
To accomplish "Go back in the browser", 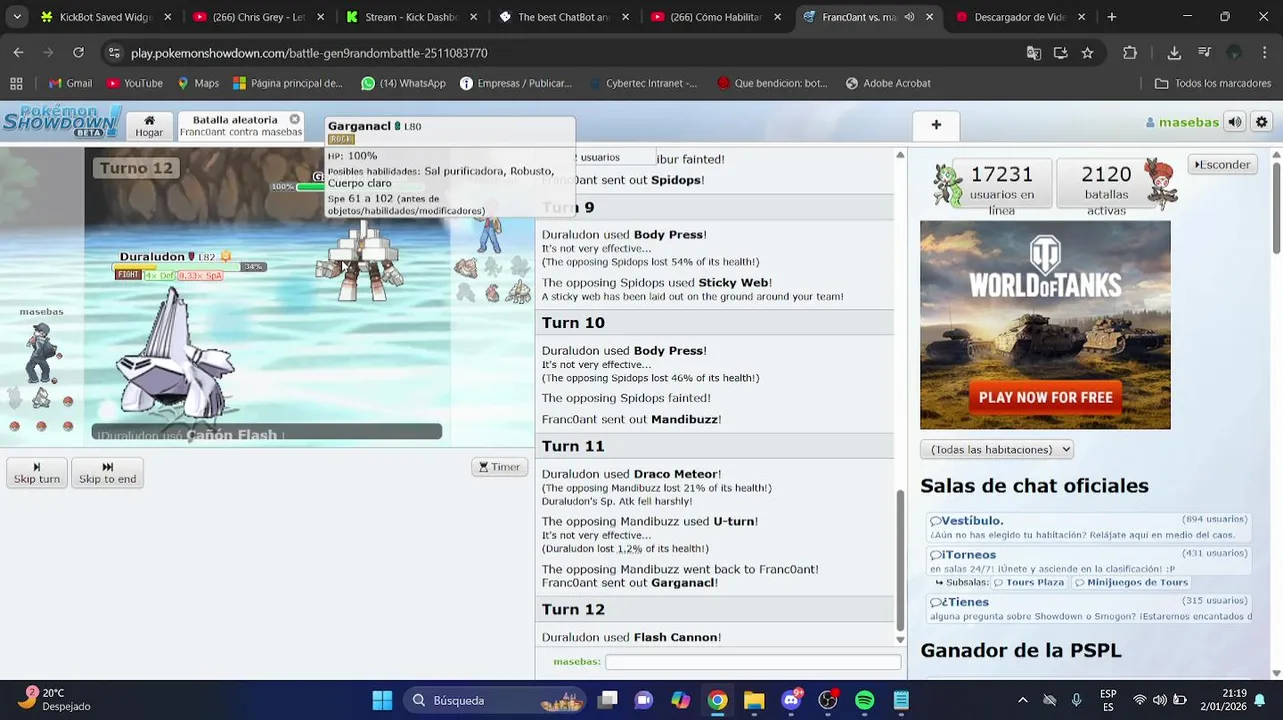I will (x=19, y=53).
